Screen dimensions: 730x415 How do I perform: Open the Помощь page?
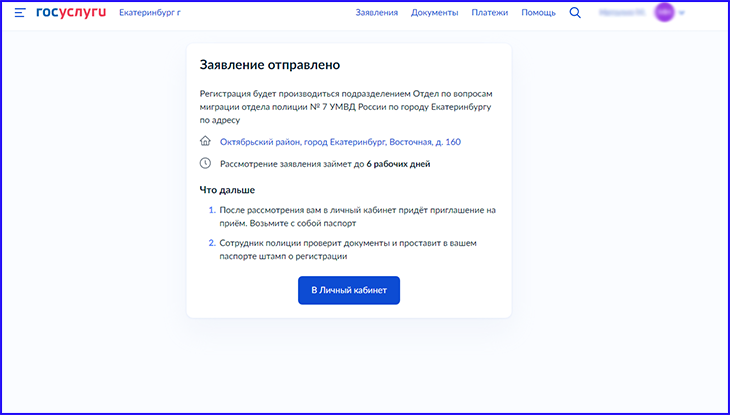[x=538, y=13]
